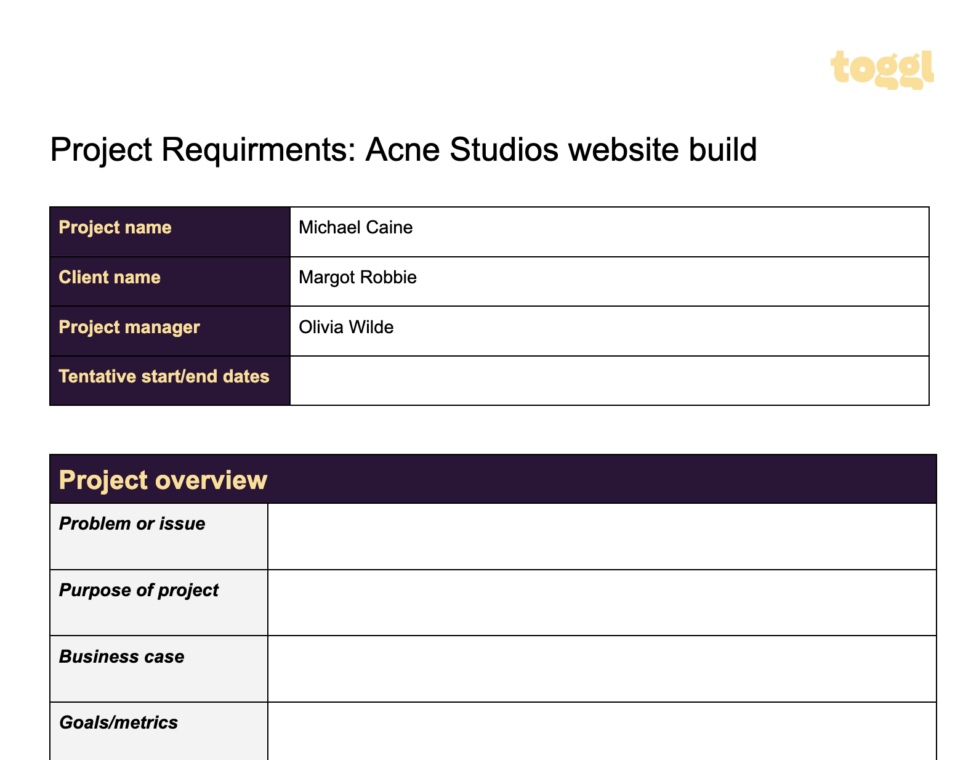Select the text Olivia Wilde
This screenshot has height=760, width=979.
coord(346,327)
